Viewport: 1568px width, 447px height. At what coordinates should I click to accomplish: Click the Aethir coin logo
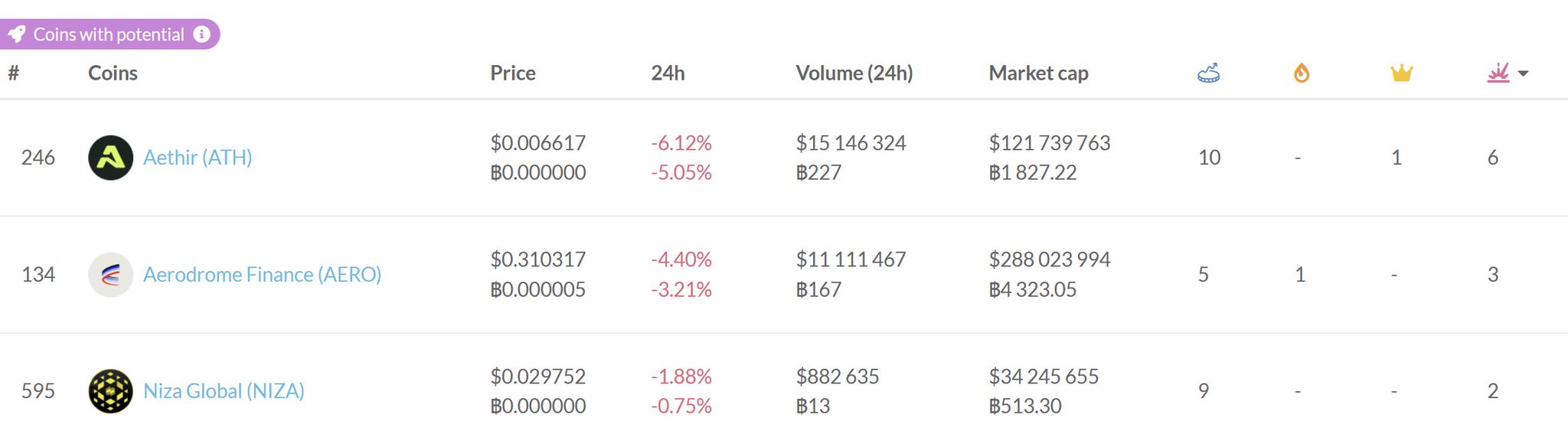[111, 158]
